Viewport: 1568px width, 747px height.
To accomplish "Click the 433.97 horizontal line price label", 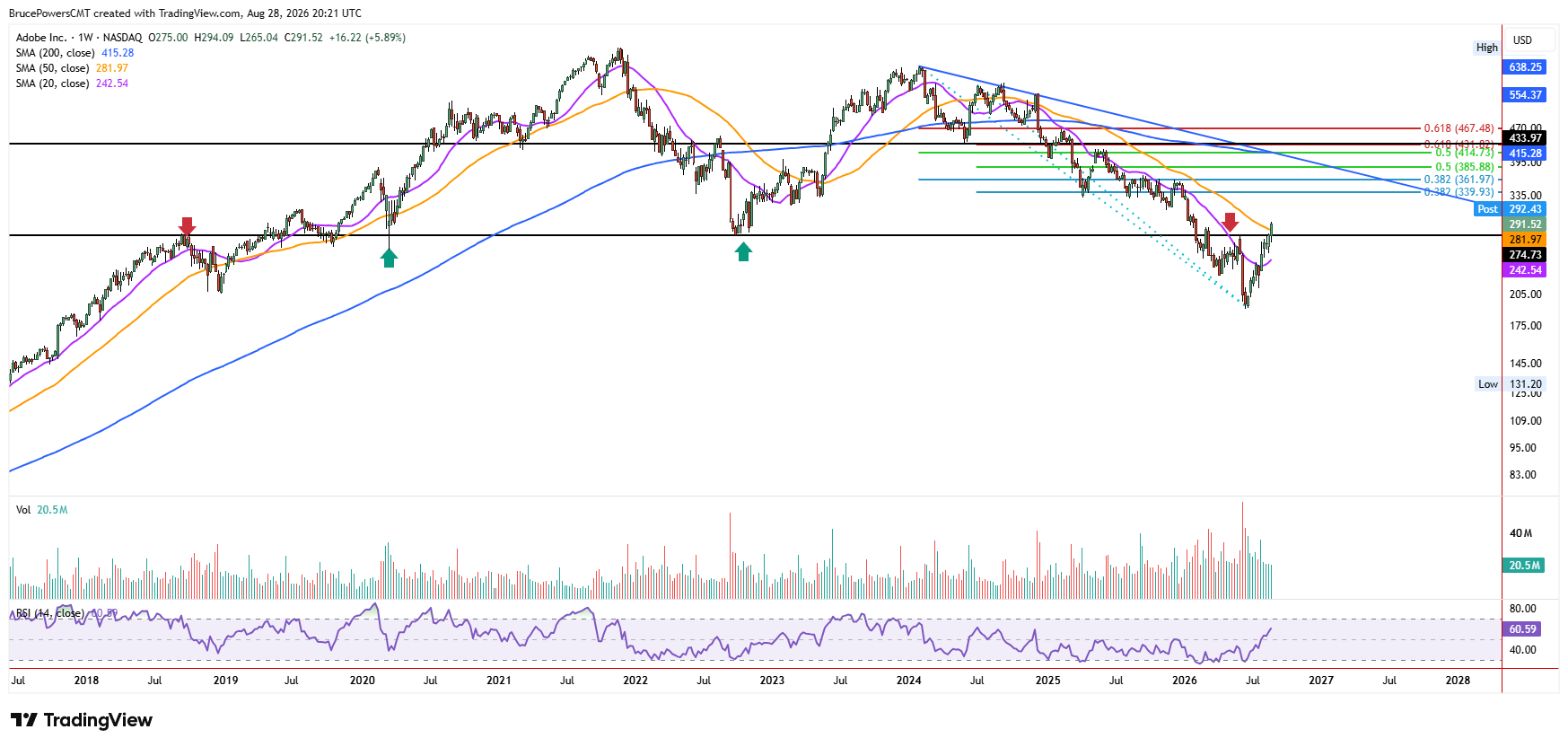I will (x=1524, y=138).
